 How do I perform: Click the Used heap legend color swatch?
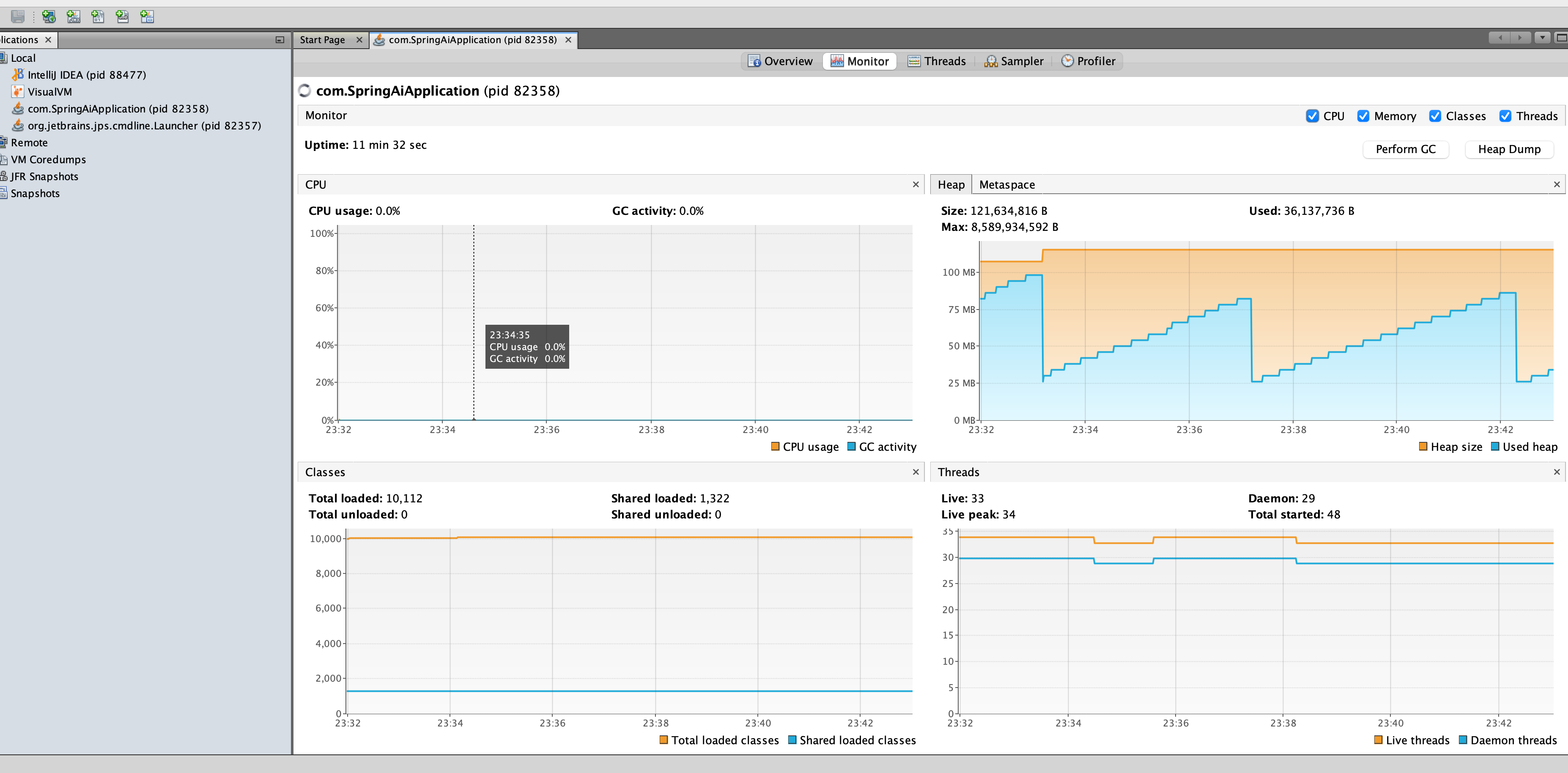[1495, 447]
